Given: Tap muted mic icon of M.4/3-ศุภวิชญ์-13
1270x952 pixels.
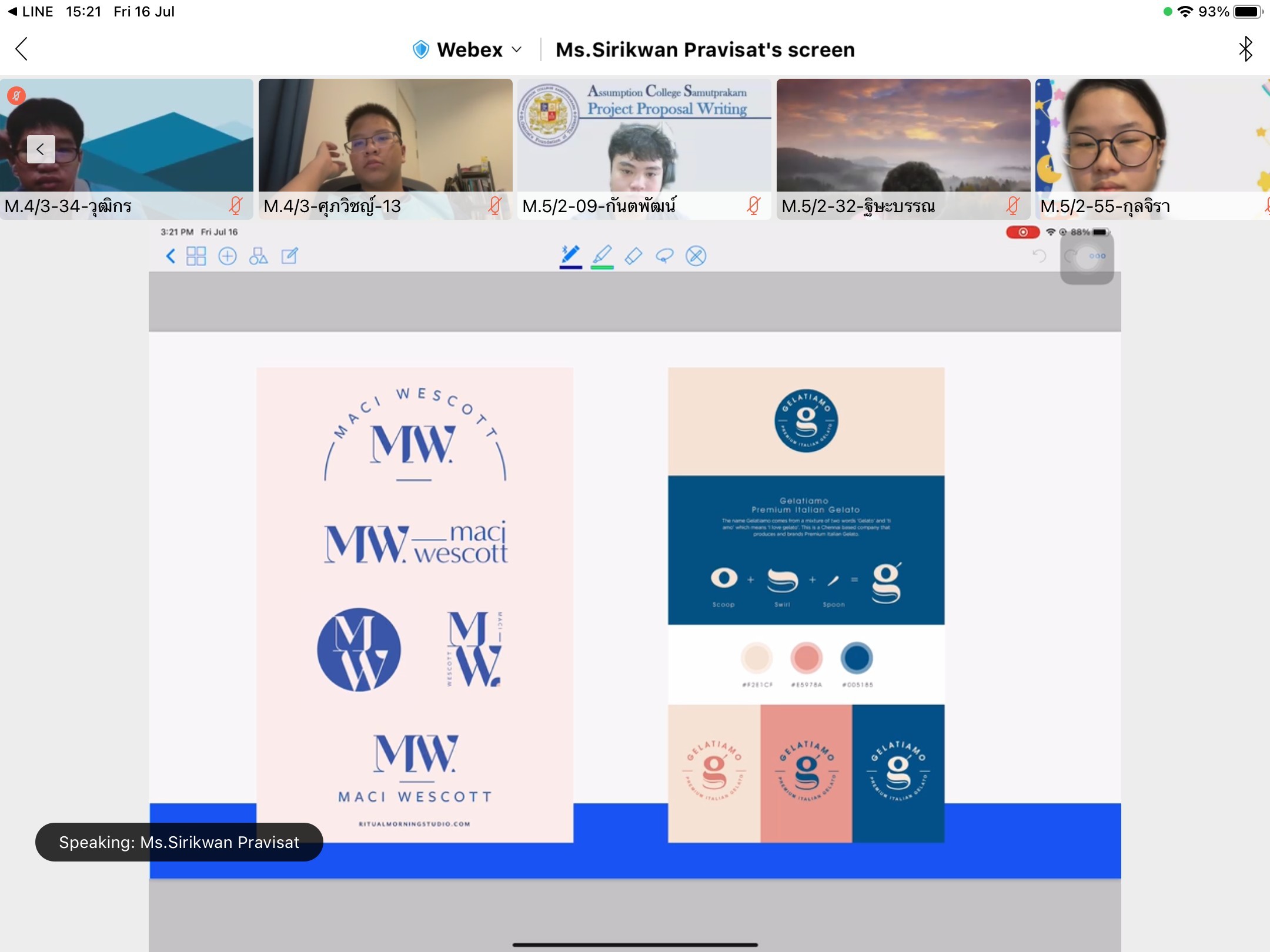Looking at the screenshot, I should 495,206.
